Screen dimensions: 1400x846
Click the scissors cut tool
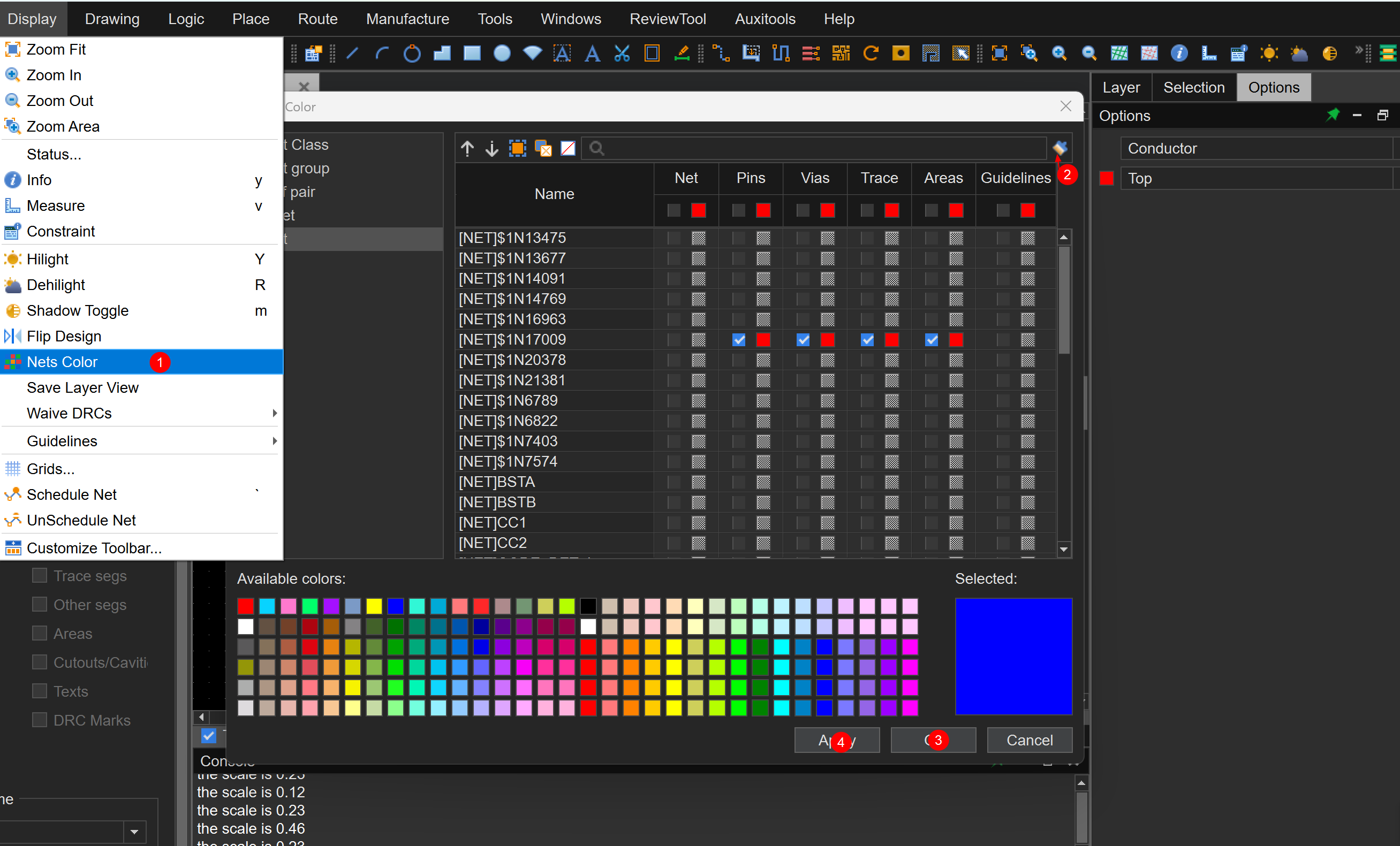point(622,54)
